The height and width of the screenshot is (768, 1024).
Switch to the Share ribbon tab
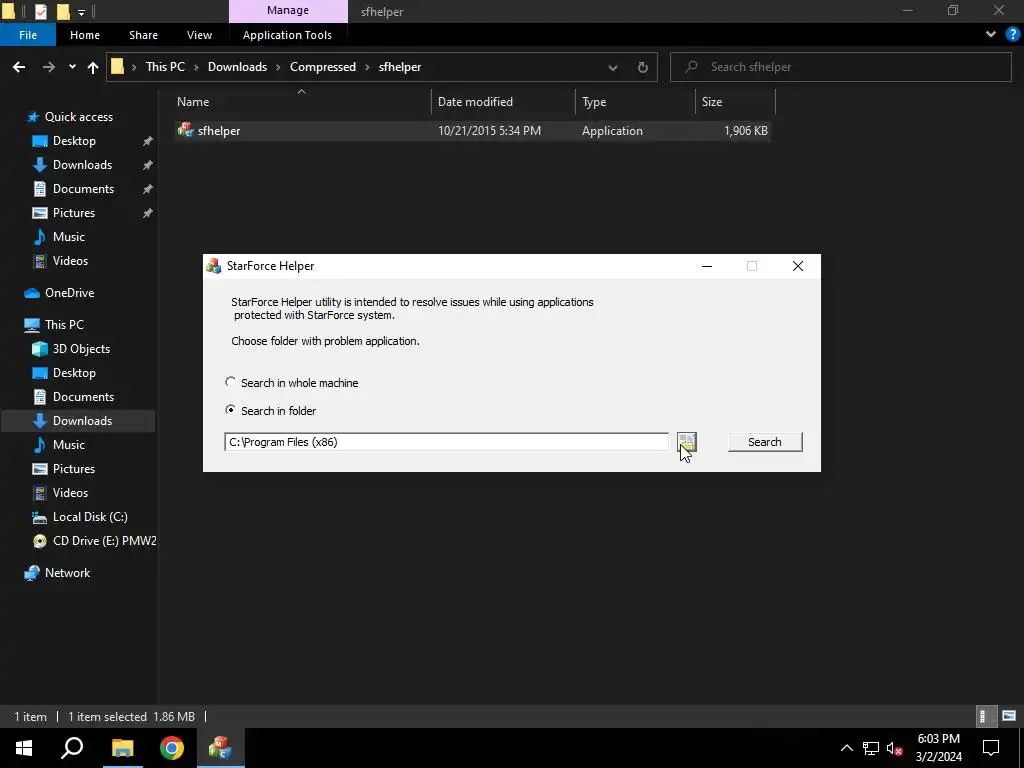click(143, 35)
